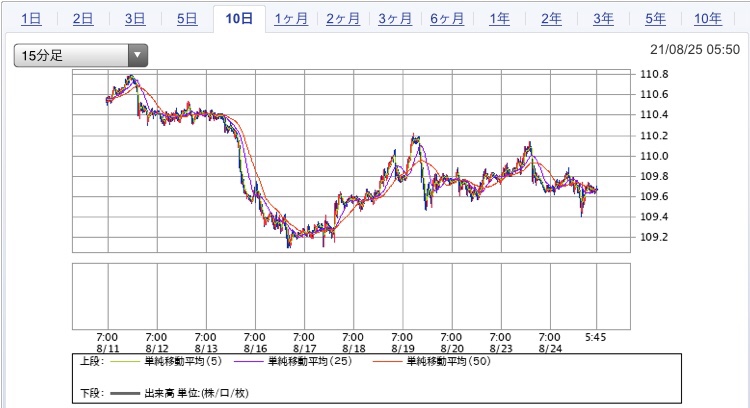Screen dimensions: 750x408
Task: Switch to the 3年 period tab
Action: click(x=603, y=19)
